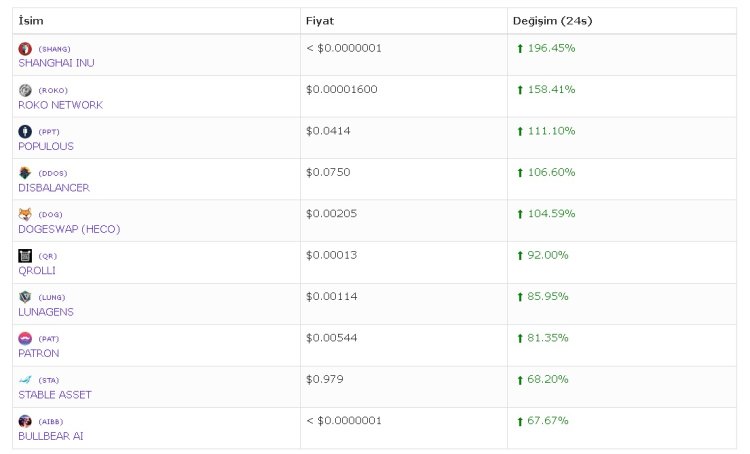
Task: Click the QROLLI square logo
Action: tap(25, 256)
